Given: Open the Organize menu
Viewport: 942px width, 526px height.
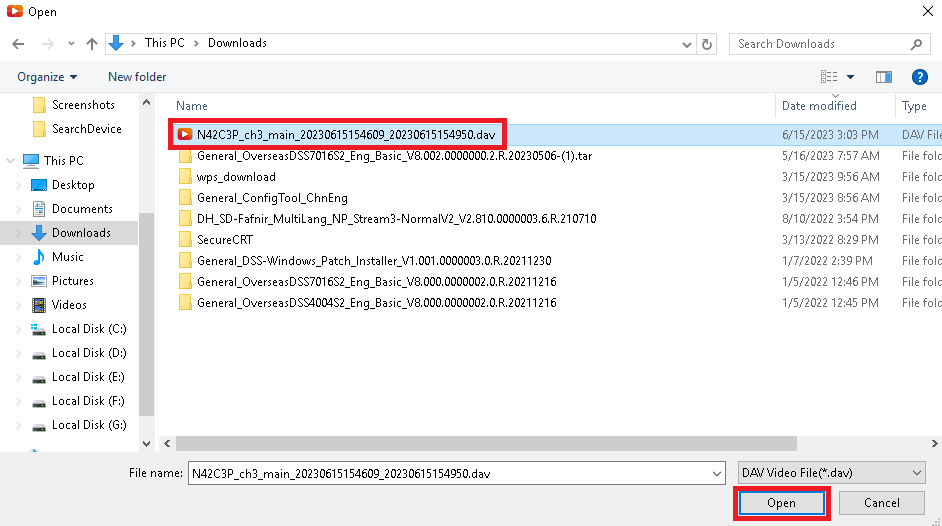Looking at the screenshot, I should click(x=47, y=77).
